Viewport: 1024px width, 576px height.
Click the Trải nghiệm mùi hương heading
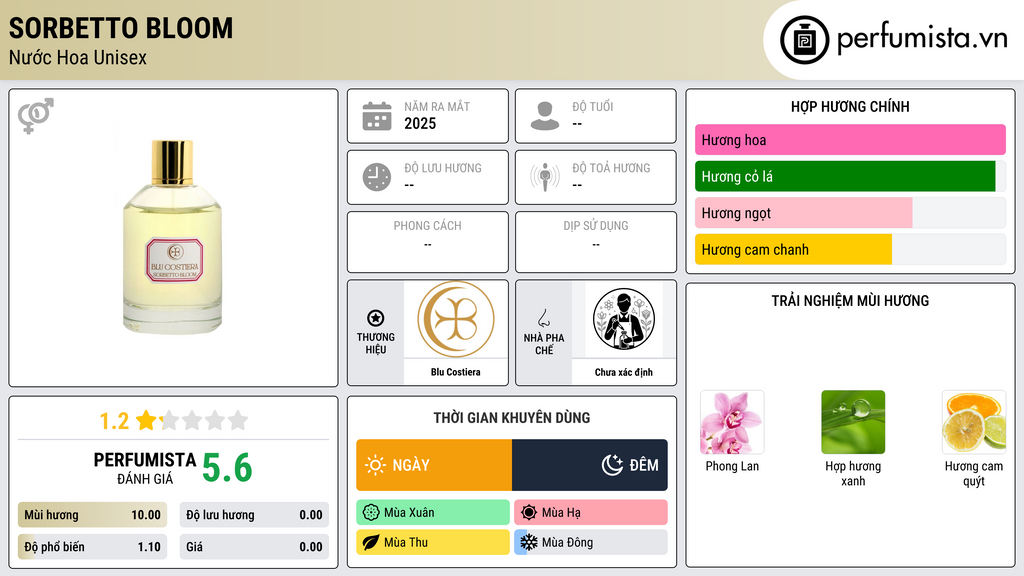point(850,300)
